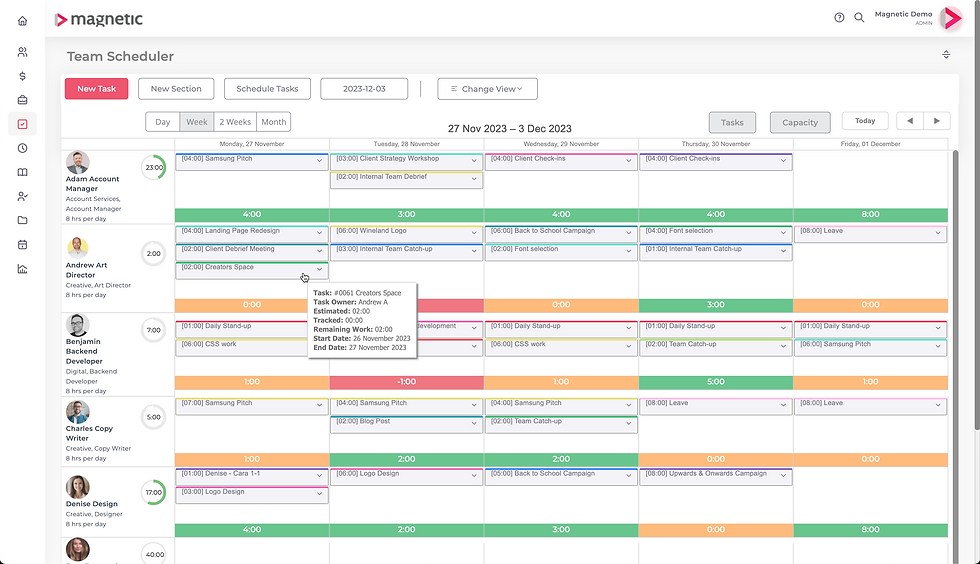Image resolution: width=980 pixels, height=564 pixels.
Task: Toggle the Tasks display button
Action: pyautogui.click(x=732, y=123)
